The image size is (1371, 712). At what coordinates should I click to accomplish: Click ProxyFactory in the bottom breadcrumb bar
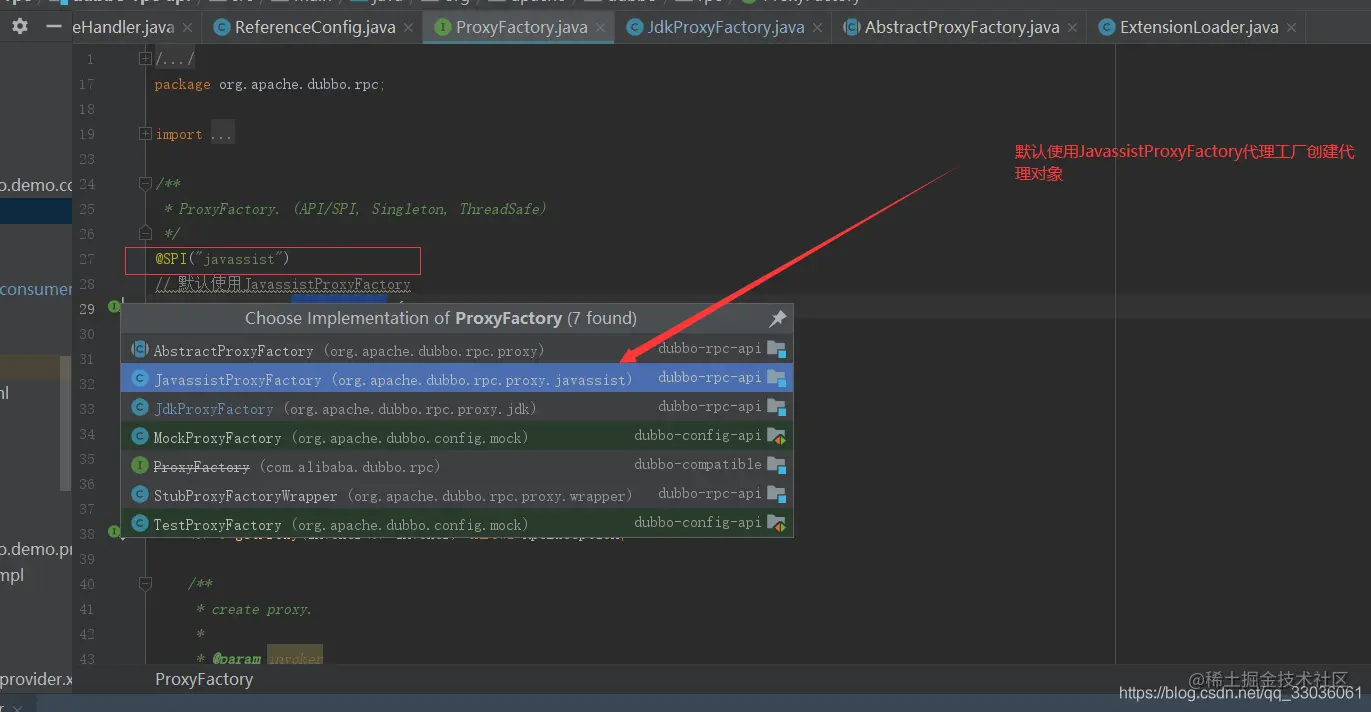[204, 679]
